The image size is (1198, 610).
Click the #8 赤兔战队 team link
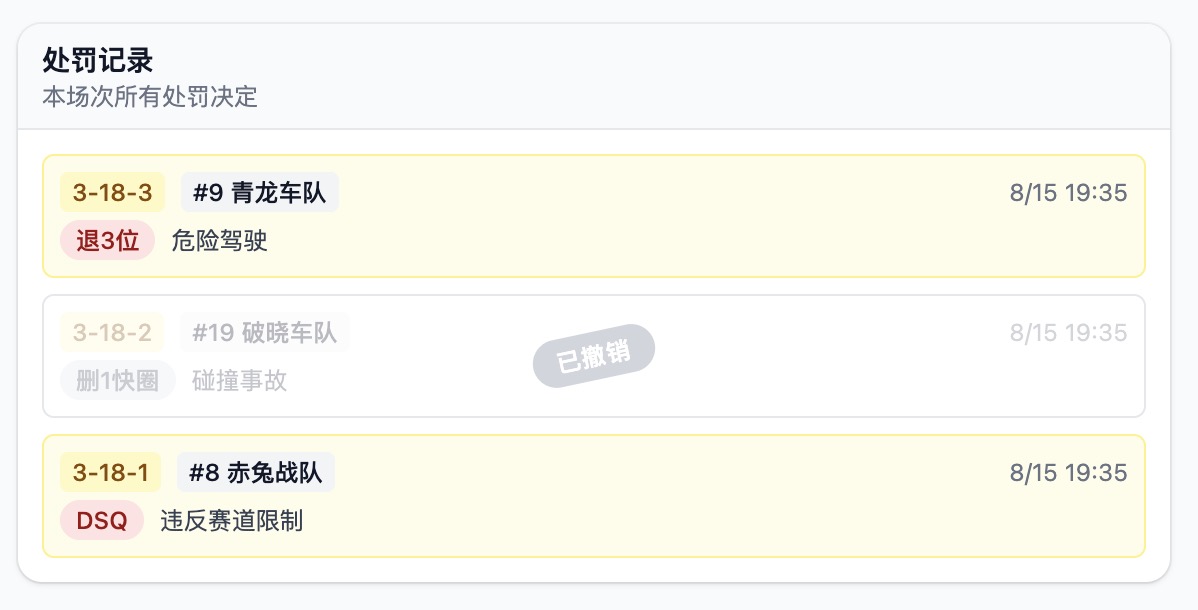tap(255, 472)
